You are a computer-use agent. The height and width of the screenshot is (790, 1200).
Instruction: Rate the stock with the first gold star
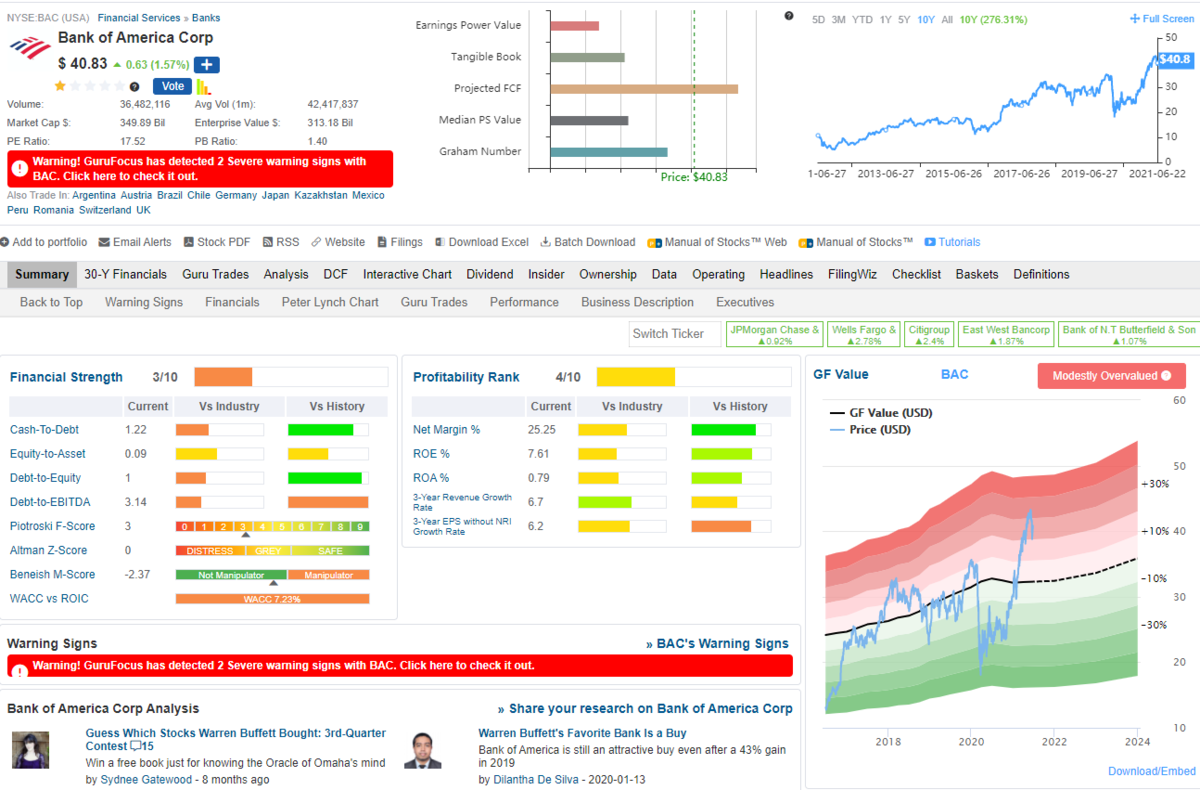pos(60,86)
